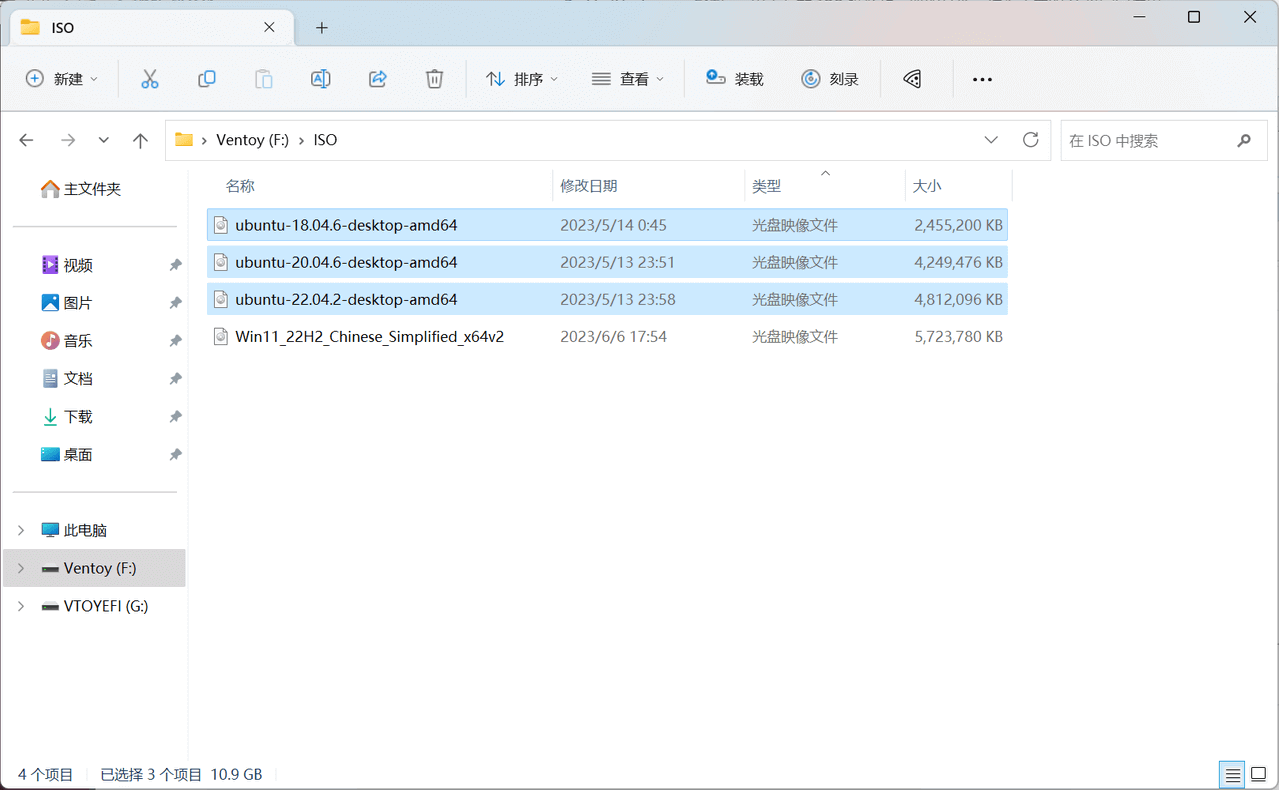1279x790 pixels.
Task: Select 此电脑 in navigation pane
Action: point(73,530)
